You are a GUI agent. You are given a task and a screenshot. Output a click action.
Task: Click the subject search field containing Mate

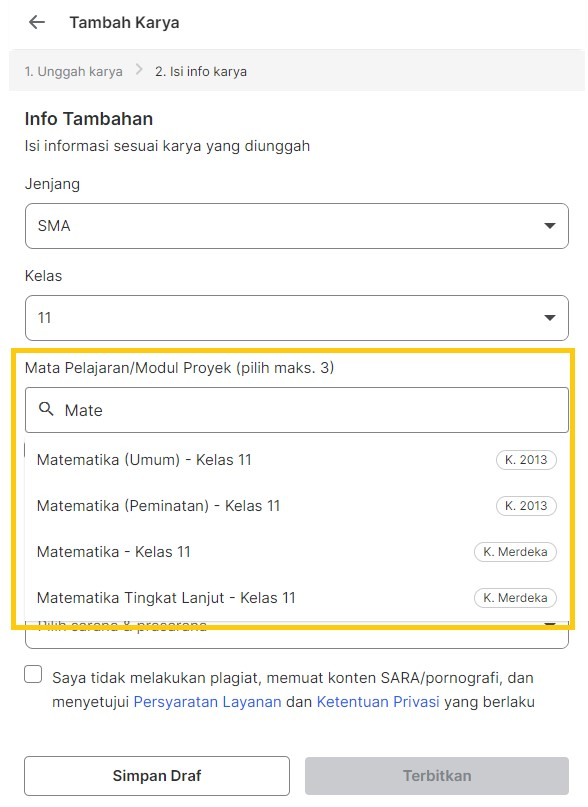[297, 410]
